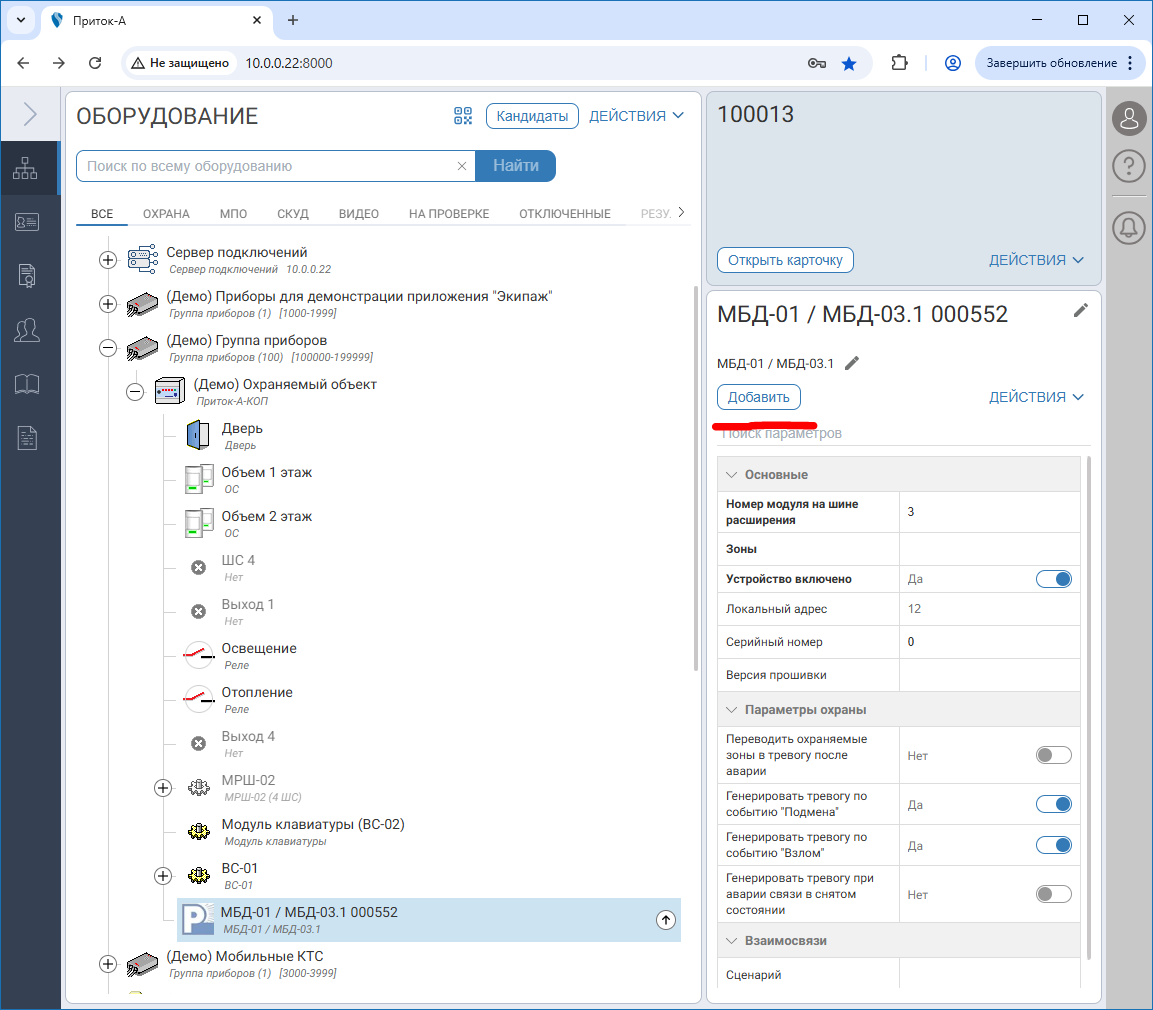Collapse the "(Демо) Охраняемый объект" node
Viewport: 1153px width, 1010px height.
[135, 392]
